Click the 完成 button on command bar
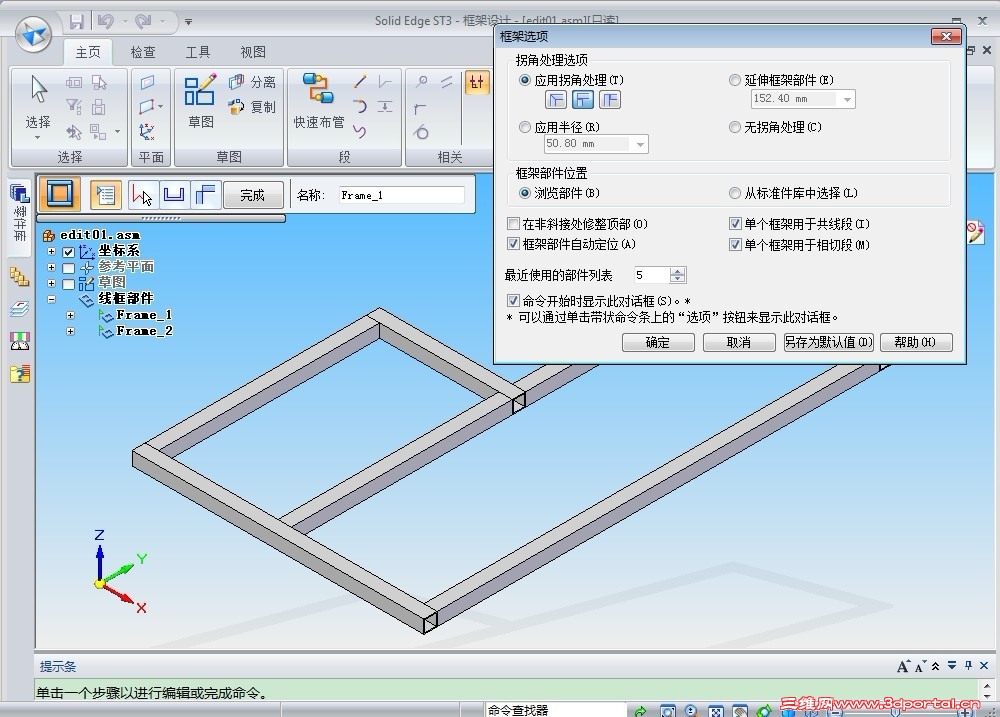 coord(253,195)
